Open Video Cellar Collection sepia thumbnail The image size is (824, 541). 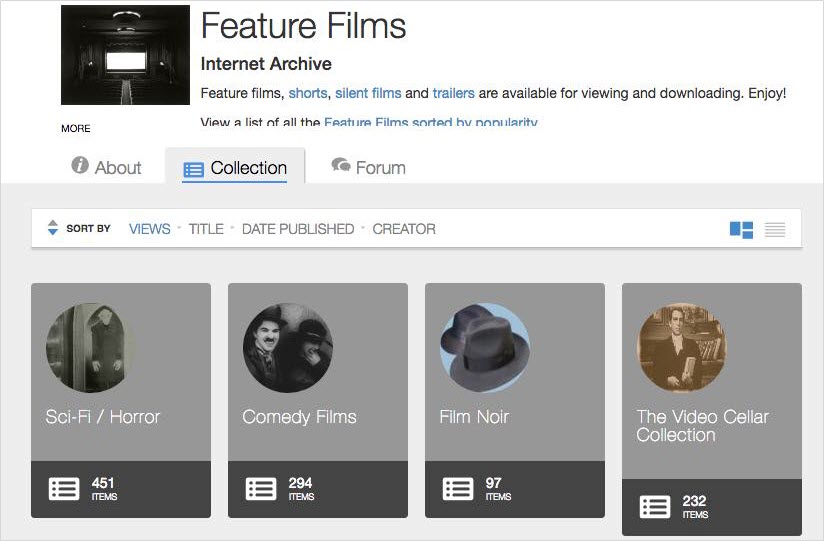682,348
